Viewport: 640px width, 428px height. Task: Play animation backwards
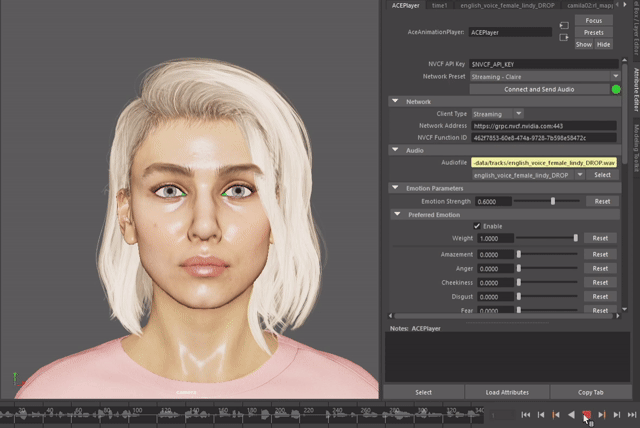click(x=571, y=415)
